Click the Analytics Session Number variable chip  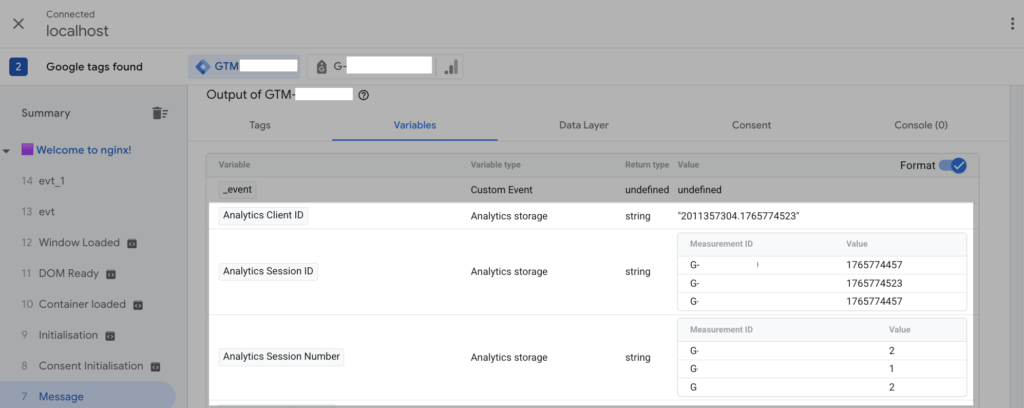281,356
